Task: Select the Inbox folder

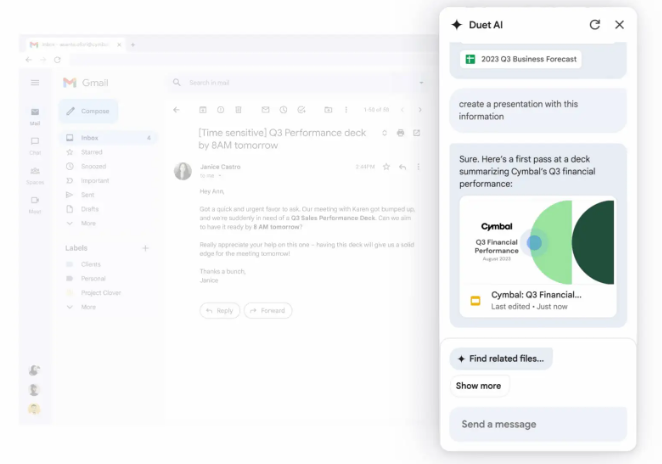Action: tap(108, 138)
